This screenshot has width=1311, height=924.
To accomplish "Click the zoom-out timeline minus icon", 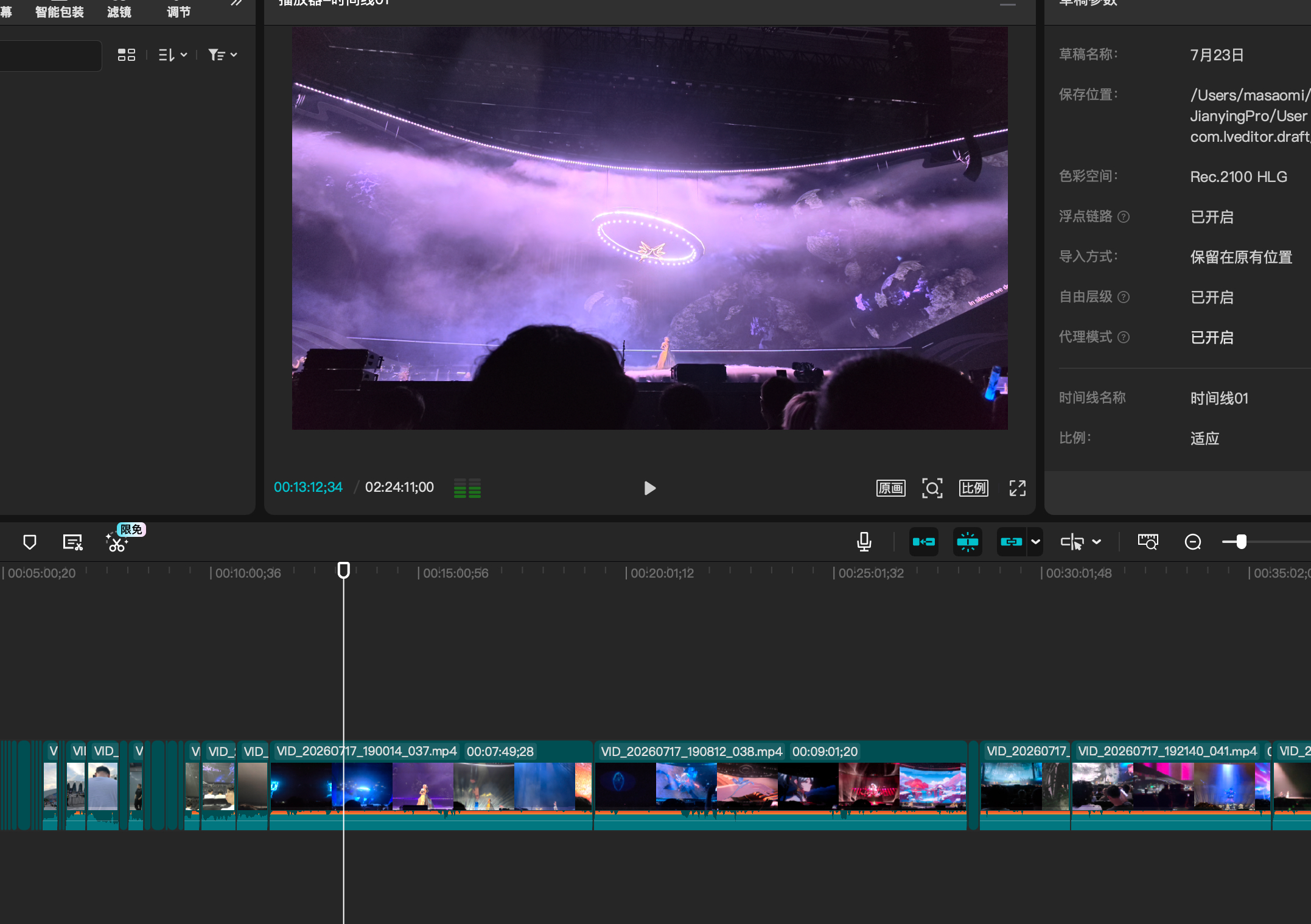I will tap(1193, 542).
